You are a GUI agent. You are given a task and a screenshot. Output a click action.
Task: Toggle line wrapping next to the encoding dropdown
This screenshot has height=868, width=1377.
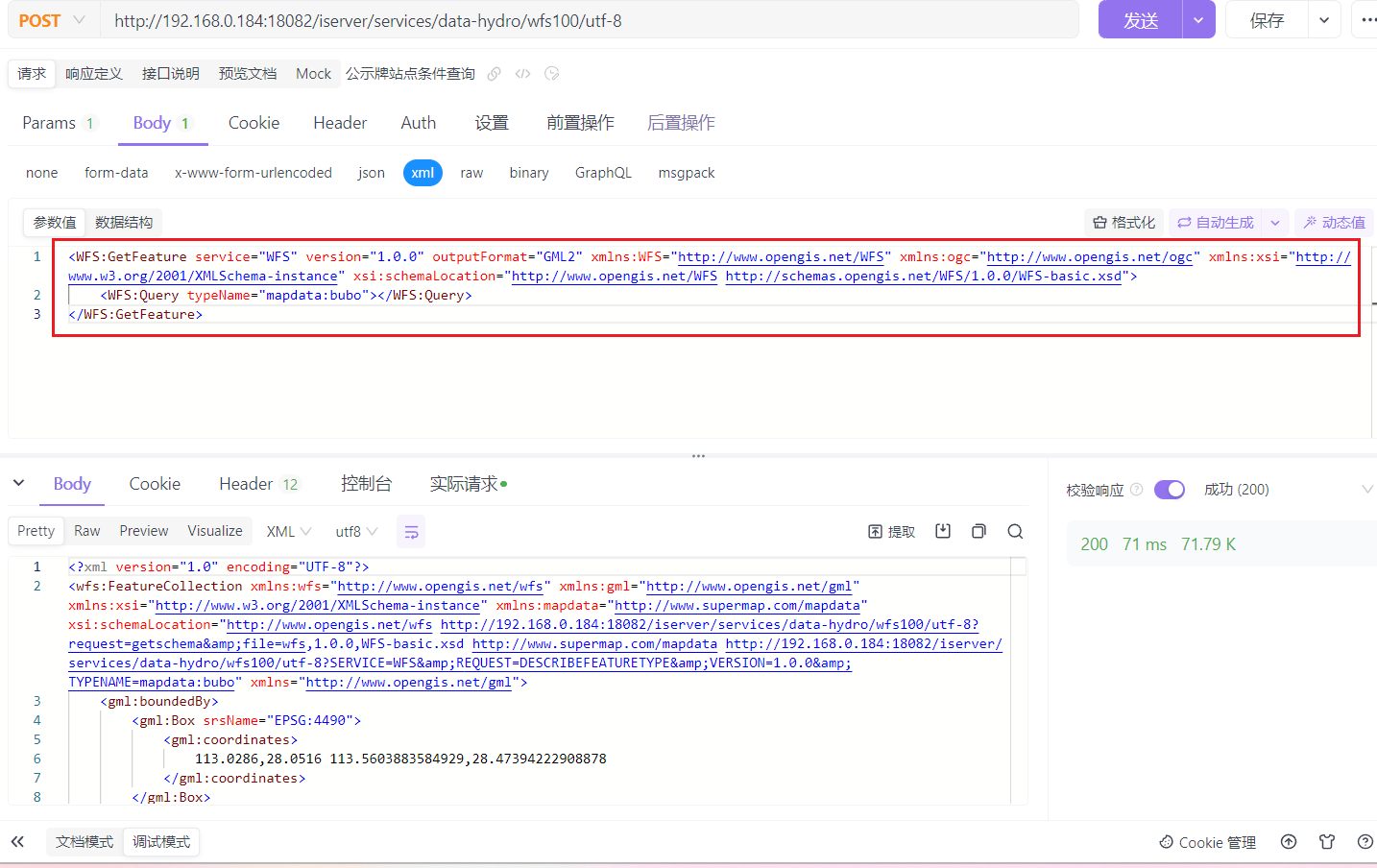411,530
